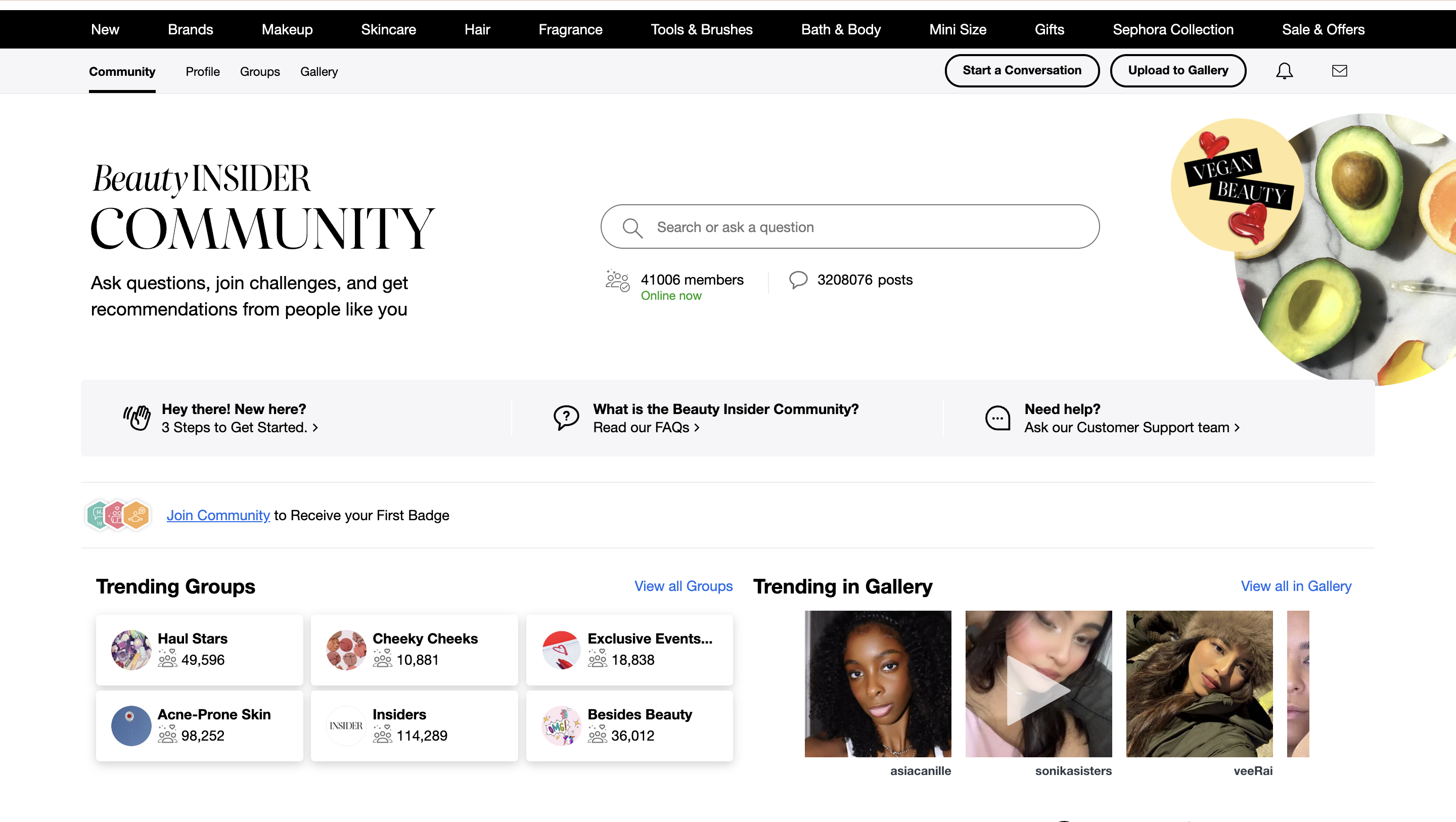Open the Haul Stars group avatar
This screenshot has width=1456, height=822.
(x=130, y=649)
